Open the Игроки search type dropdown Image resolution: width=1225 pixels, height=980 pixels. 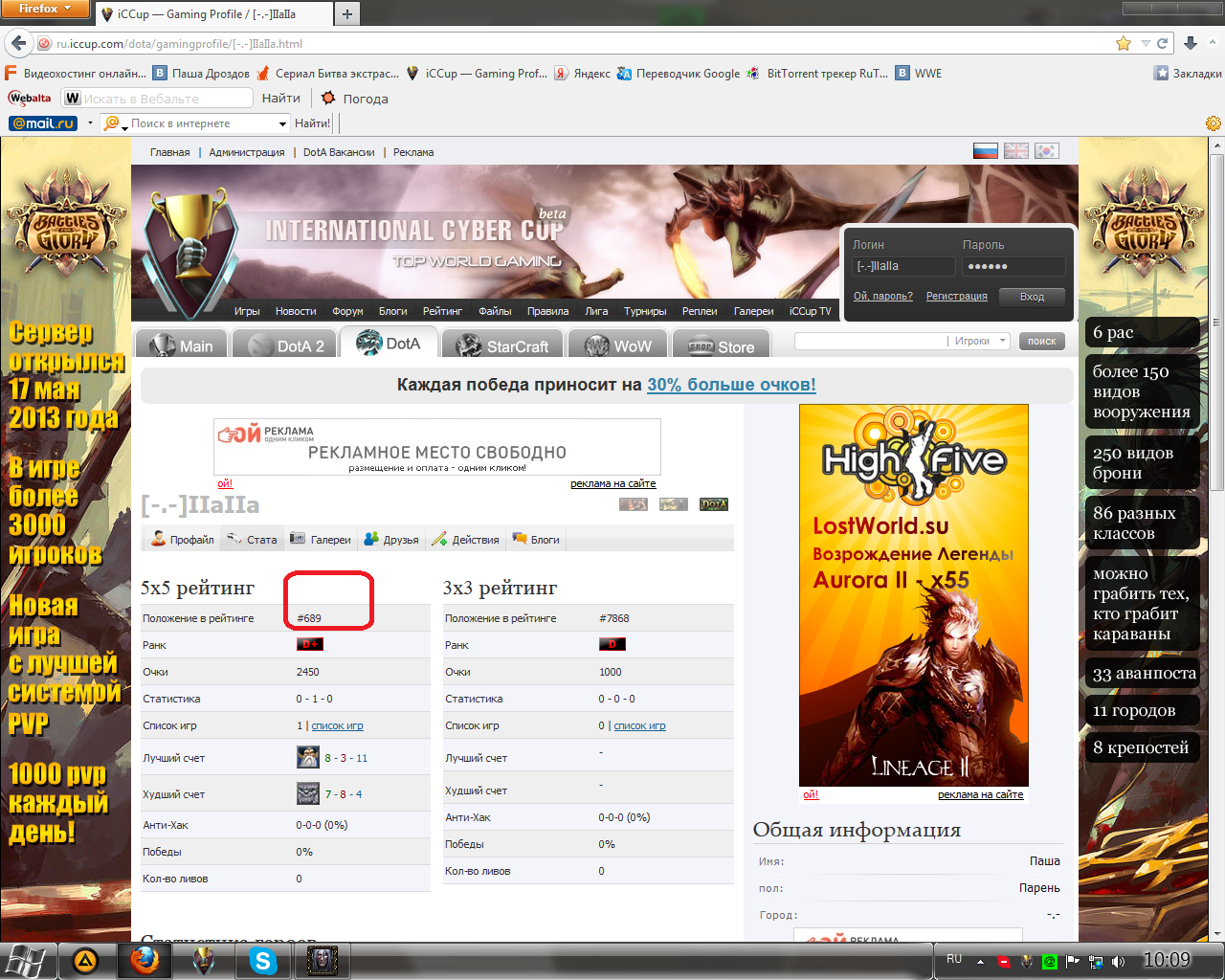[x=981, y=341]
